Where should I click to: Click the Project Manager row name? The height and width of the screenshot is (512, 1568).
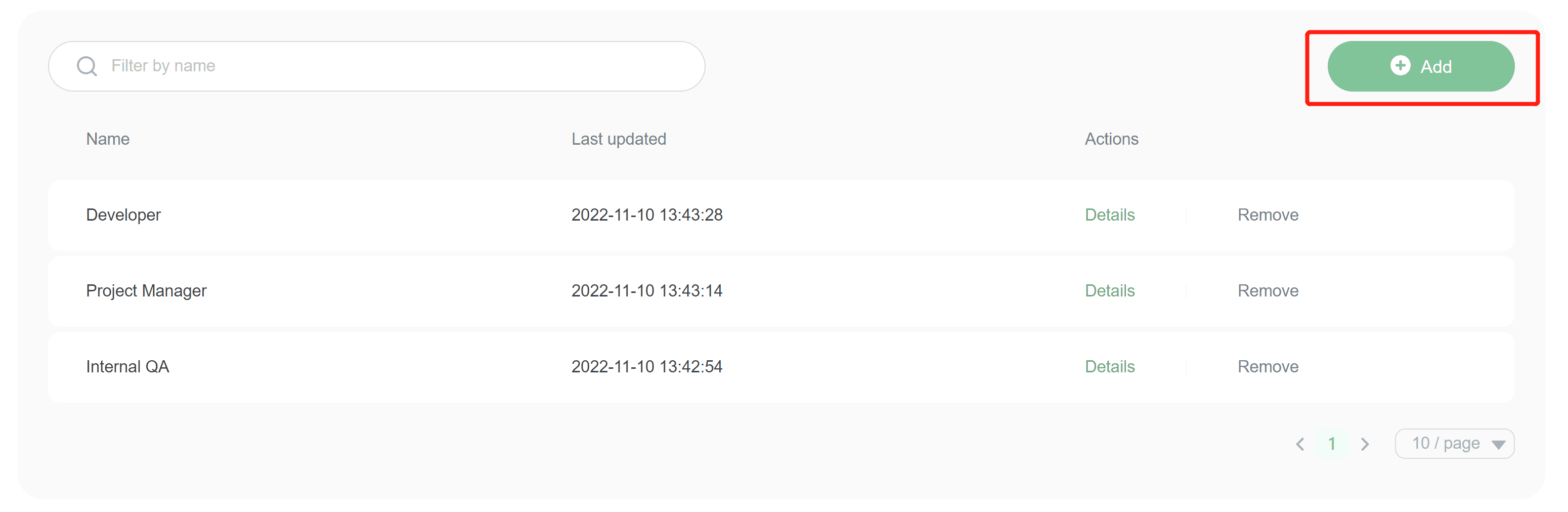click(x=146, y=291)
